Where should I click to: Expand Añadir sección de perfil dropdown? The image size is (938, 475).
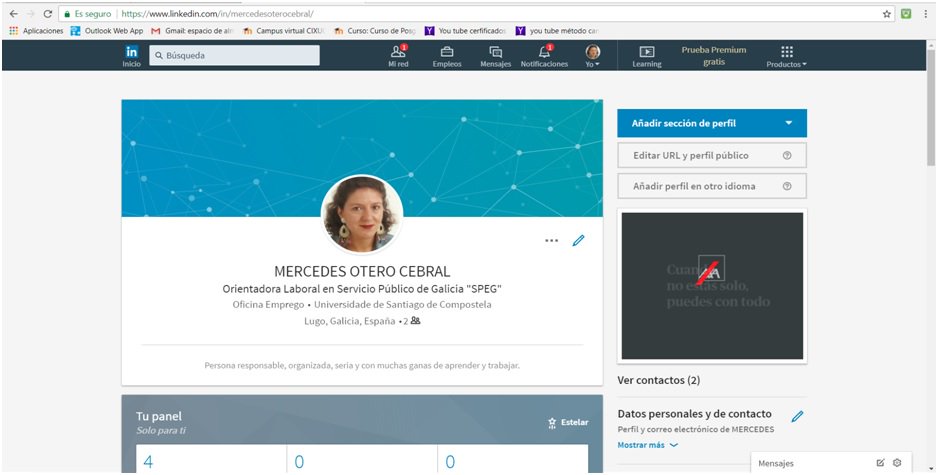pos(712,123)
